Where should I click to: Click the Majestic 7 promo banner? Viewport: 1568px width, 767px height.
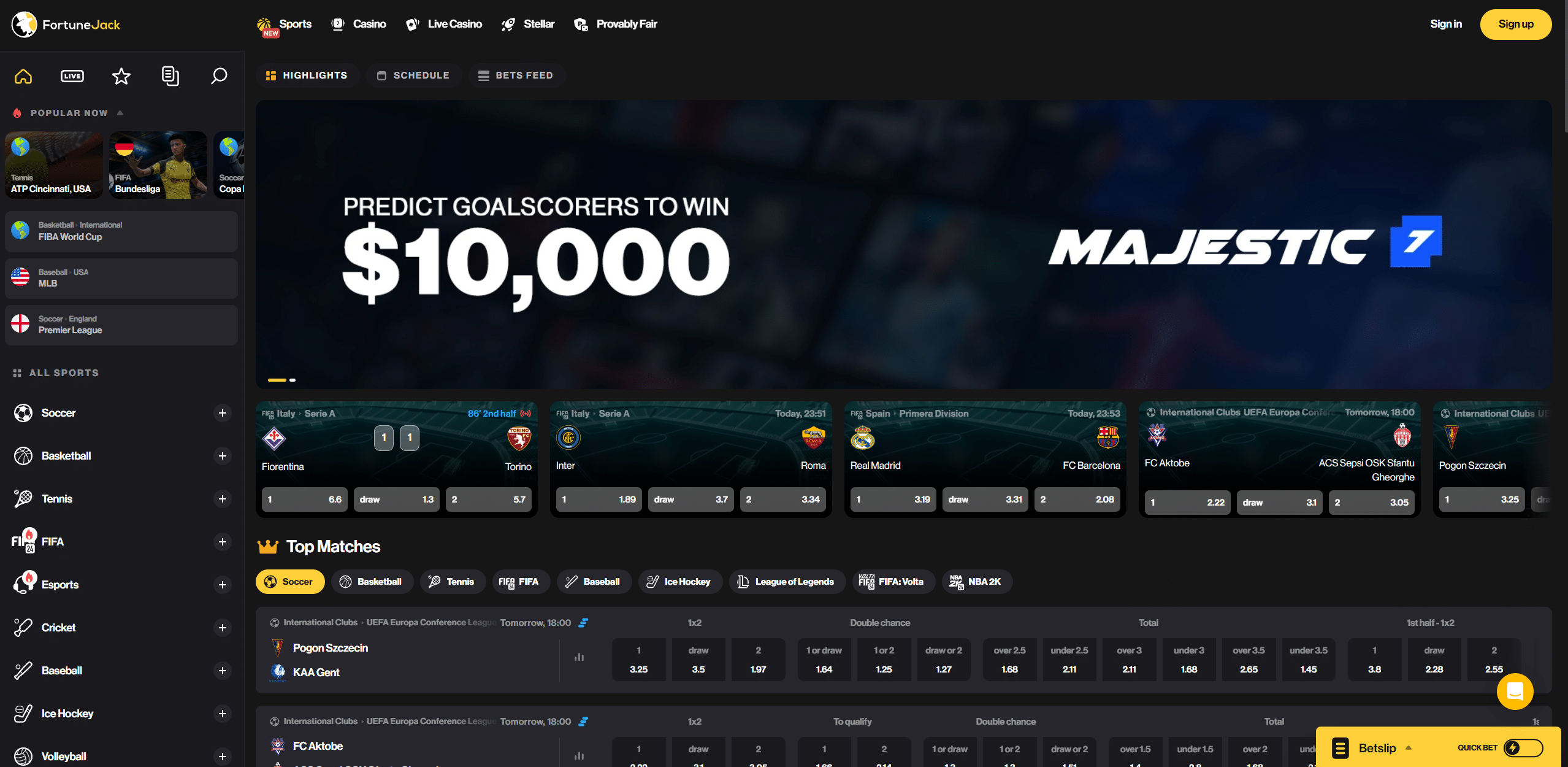pyautogui.click(x=903, y=244)
